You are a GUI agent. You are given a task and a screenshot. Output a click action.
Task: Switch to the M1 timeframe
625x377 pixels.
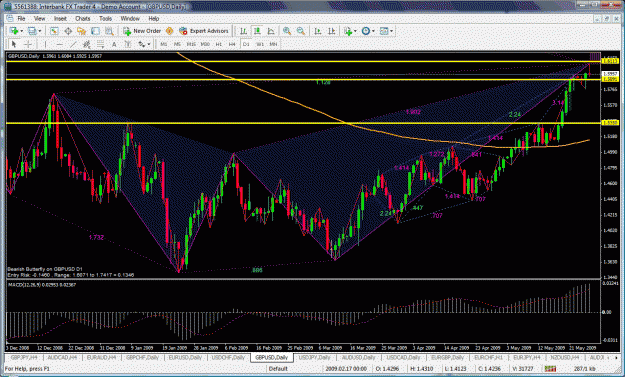point(164,44)
